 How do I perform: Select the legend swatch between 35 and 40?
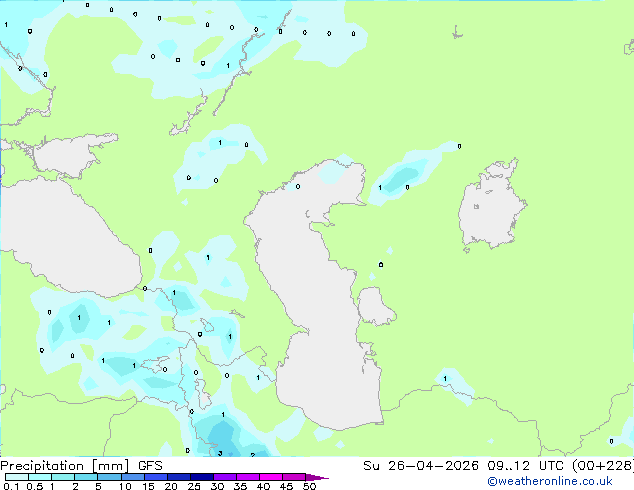click(x=247, y=477)
